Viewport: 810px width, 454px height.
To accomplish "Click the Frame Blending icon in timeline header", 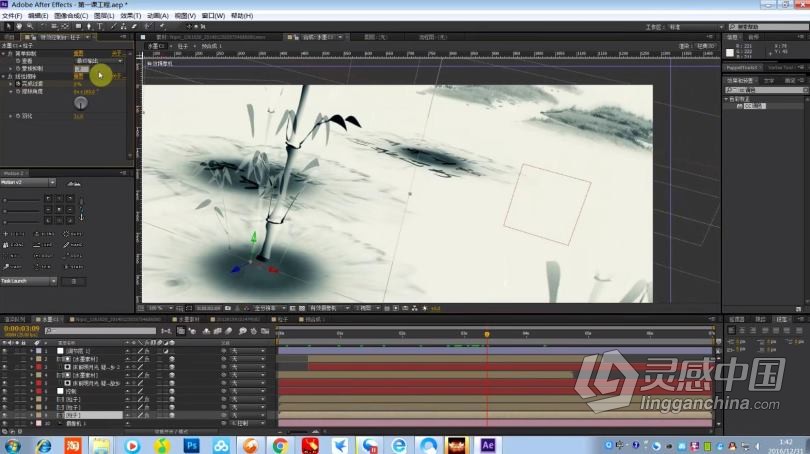I will click(x=217, y=331).
